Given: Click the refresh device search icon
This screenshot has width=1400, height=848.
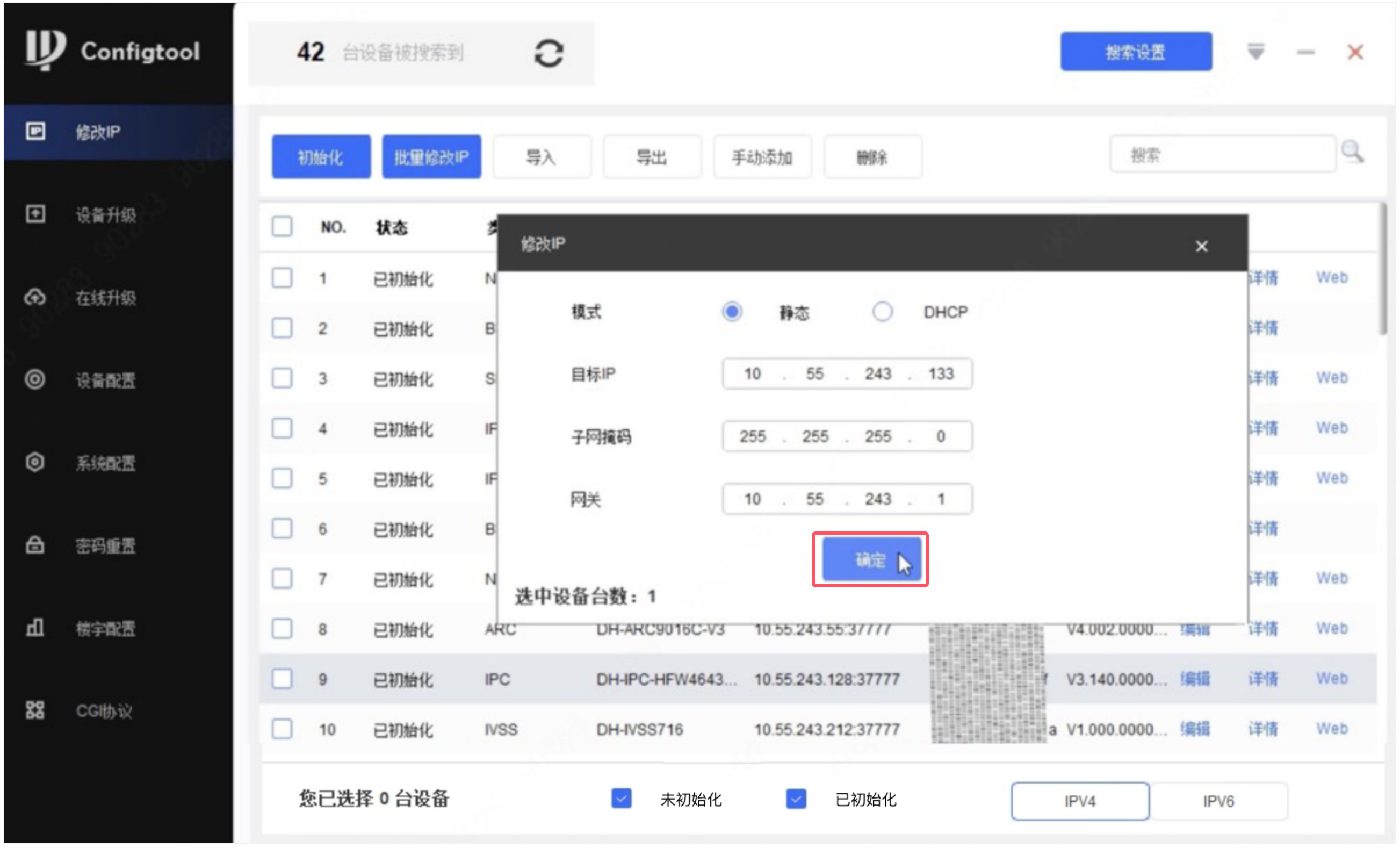Looking at the screenshot, I should click(549, 53).
